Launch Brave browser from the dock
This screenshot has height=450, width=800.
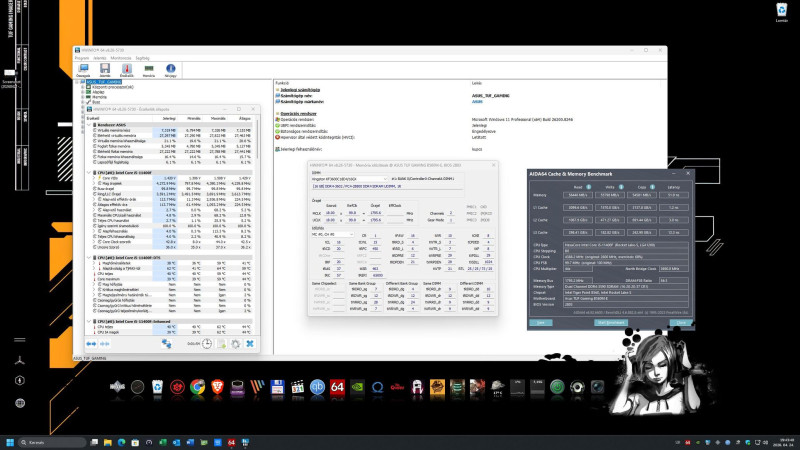(217, 387)
